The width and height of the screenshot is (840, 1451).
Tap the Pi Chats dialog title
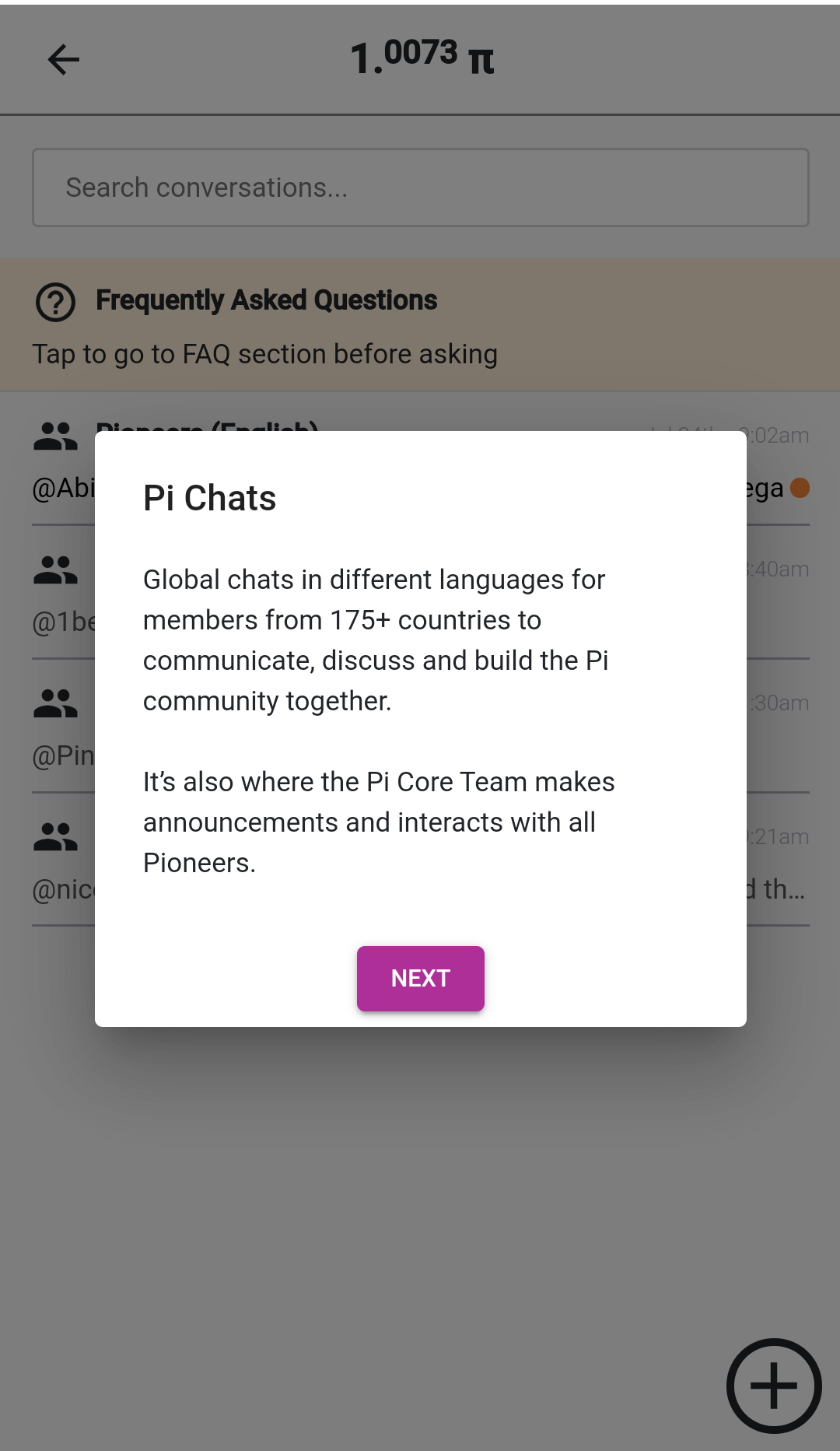[210, 498]
